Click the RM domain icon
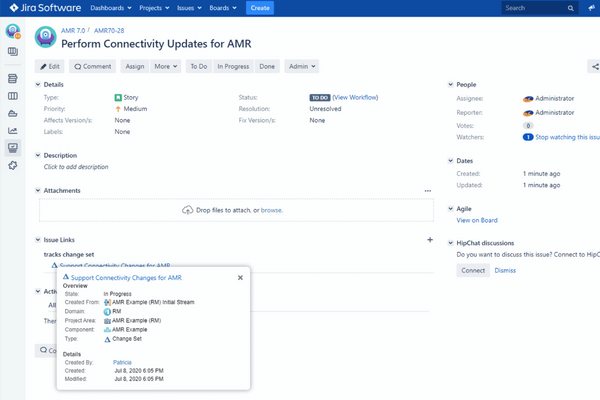Viewport: 600px width, 400px height. (107, 312)
